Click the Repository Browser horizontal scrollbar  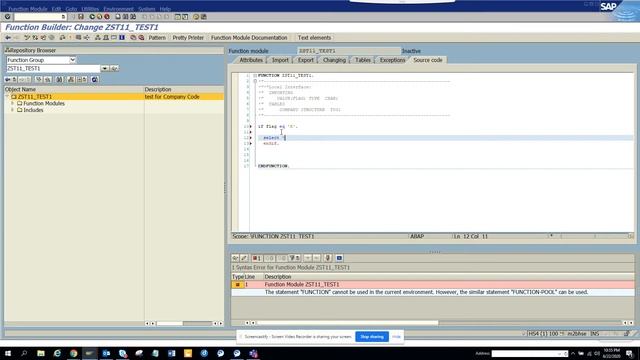(169, 323)
